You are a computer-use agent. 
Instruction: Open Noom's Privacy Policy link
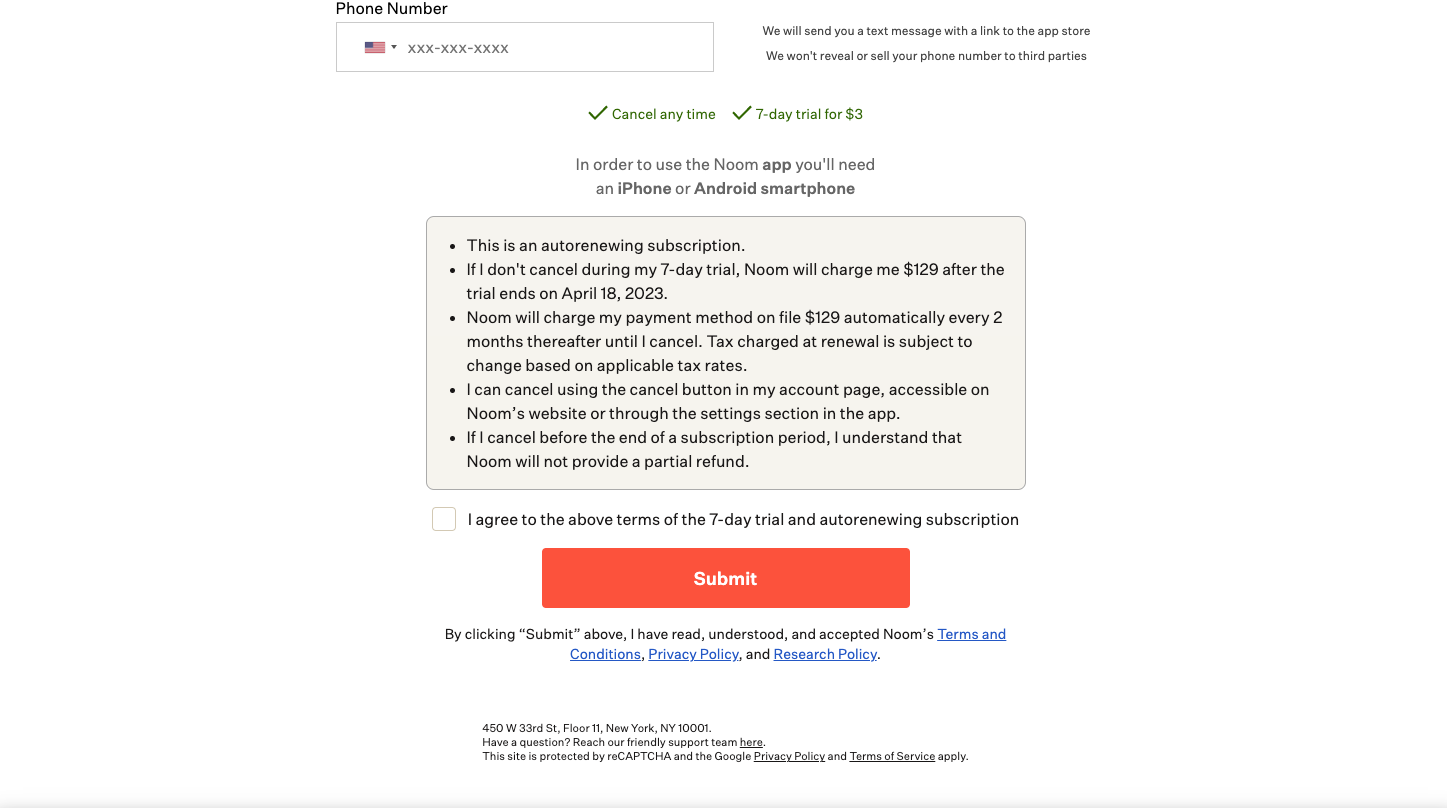(693, 654)
